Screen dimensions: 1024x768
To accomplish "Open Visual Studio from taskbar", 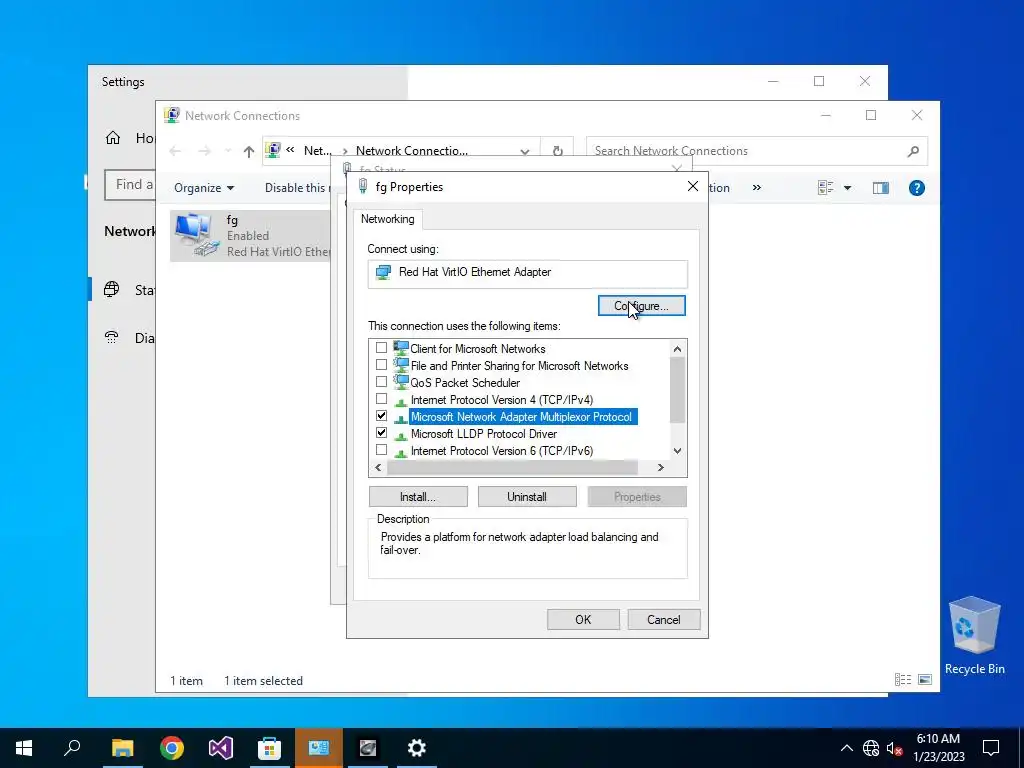I will pos(221,748).
